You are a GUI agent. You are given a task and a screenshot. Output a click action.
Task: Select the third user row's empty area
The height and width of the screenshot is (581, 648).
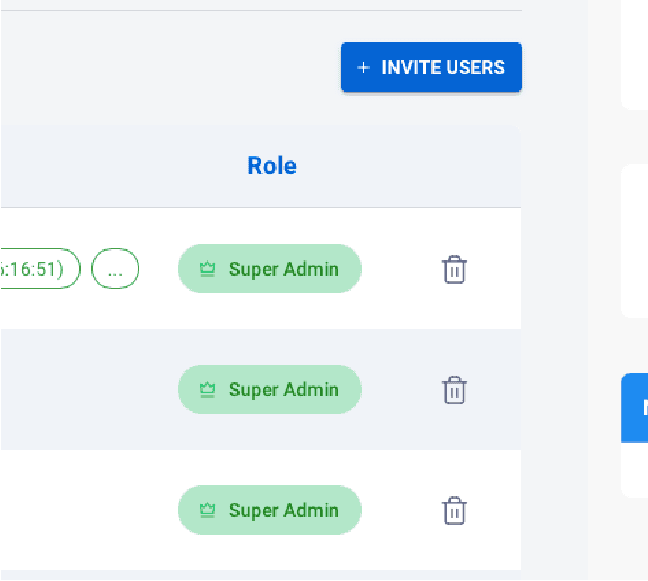tap(80, 510)
